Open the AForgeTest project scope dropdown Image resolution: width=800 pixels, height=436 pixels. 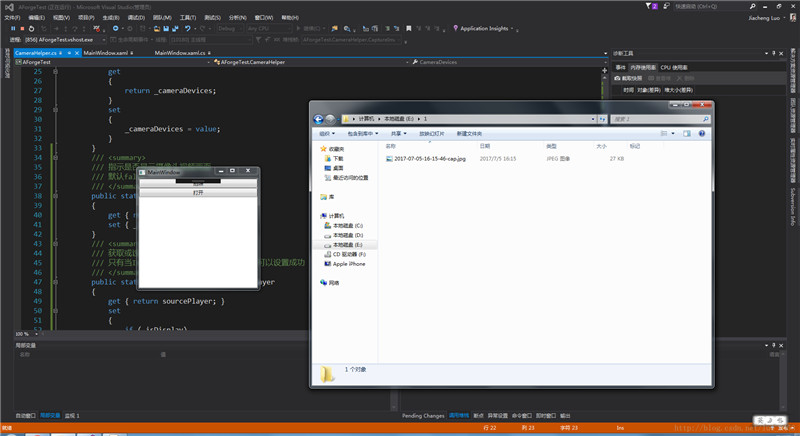209,62
